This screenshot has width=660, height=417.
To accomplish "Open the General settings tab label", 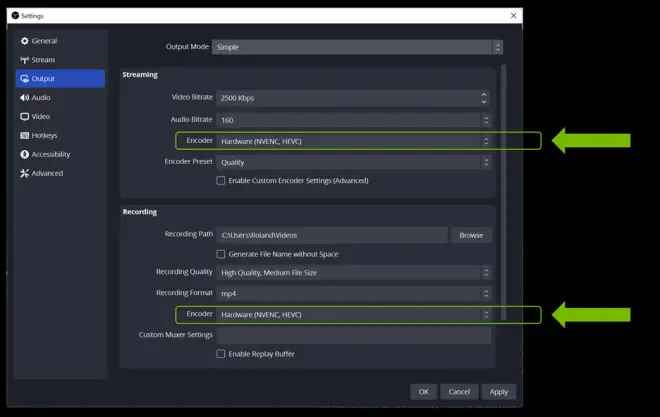I will click(44, 41).
